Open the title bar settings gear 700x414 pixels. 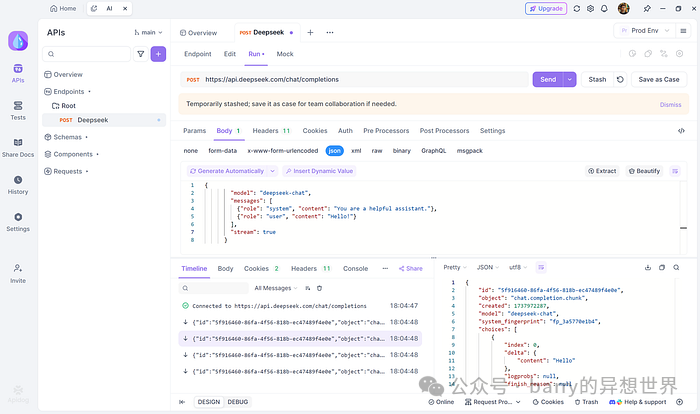pos(591,8)
